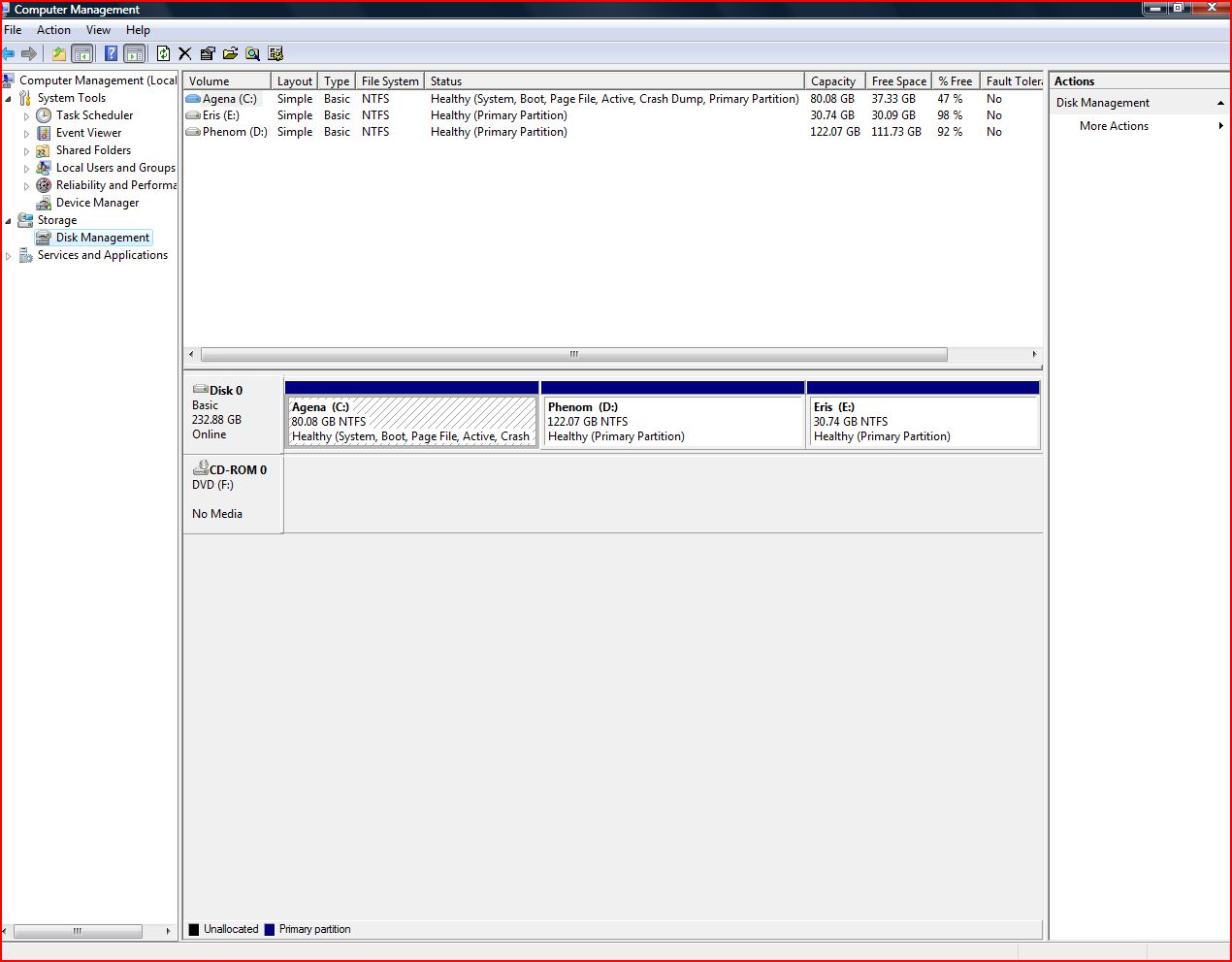Click the black Unallocated legend swatch
The image size is (1232, 962).
coord(193,929)
